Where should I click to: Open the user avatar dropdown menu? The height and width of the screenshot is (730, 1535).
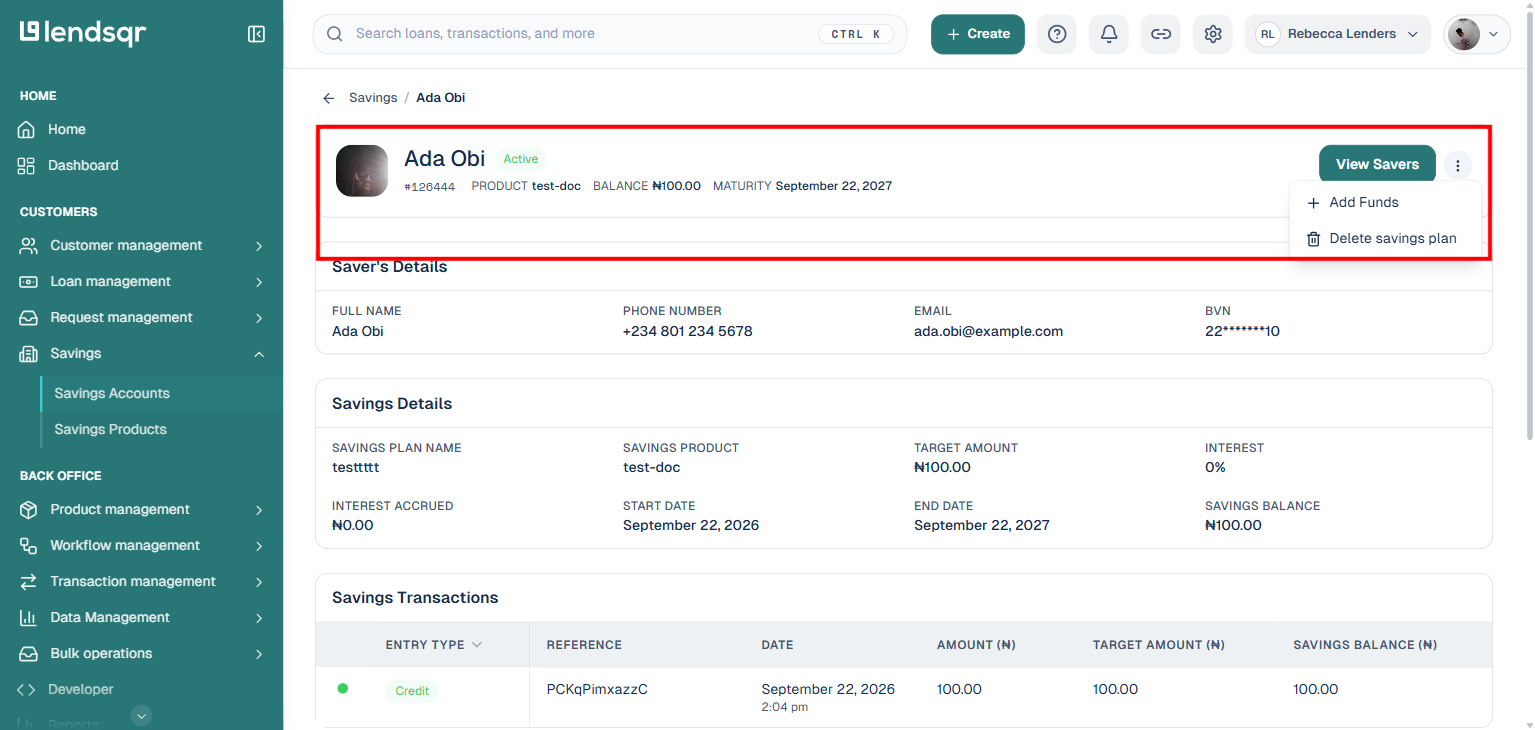click(x=1477, y=34)
